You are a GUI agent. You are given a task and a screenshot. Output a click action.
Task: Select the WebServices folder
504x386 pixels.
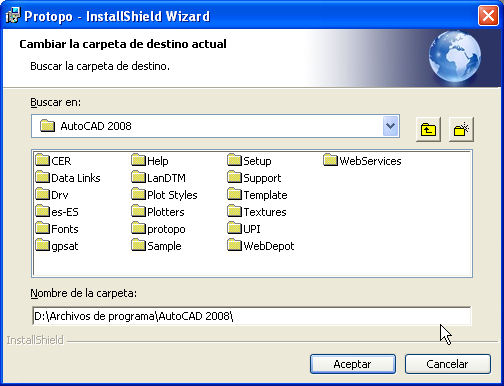point(362,161)
